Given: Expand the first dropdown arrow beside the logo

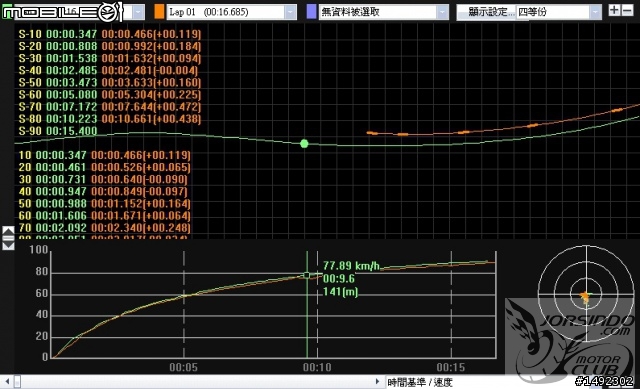Looking at the screenshot, I should pos(138,12).
